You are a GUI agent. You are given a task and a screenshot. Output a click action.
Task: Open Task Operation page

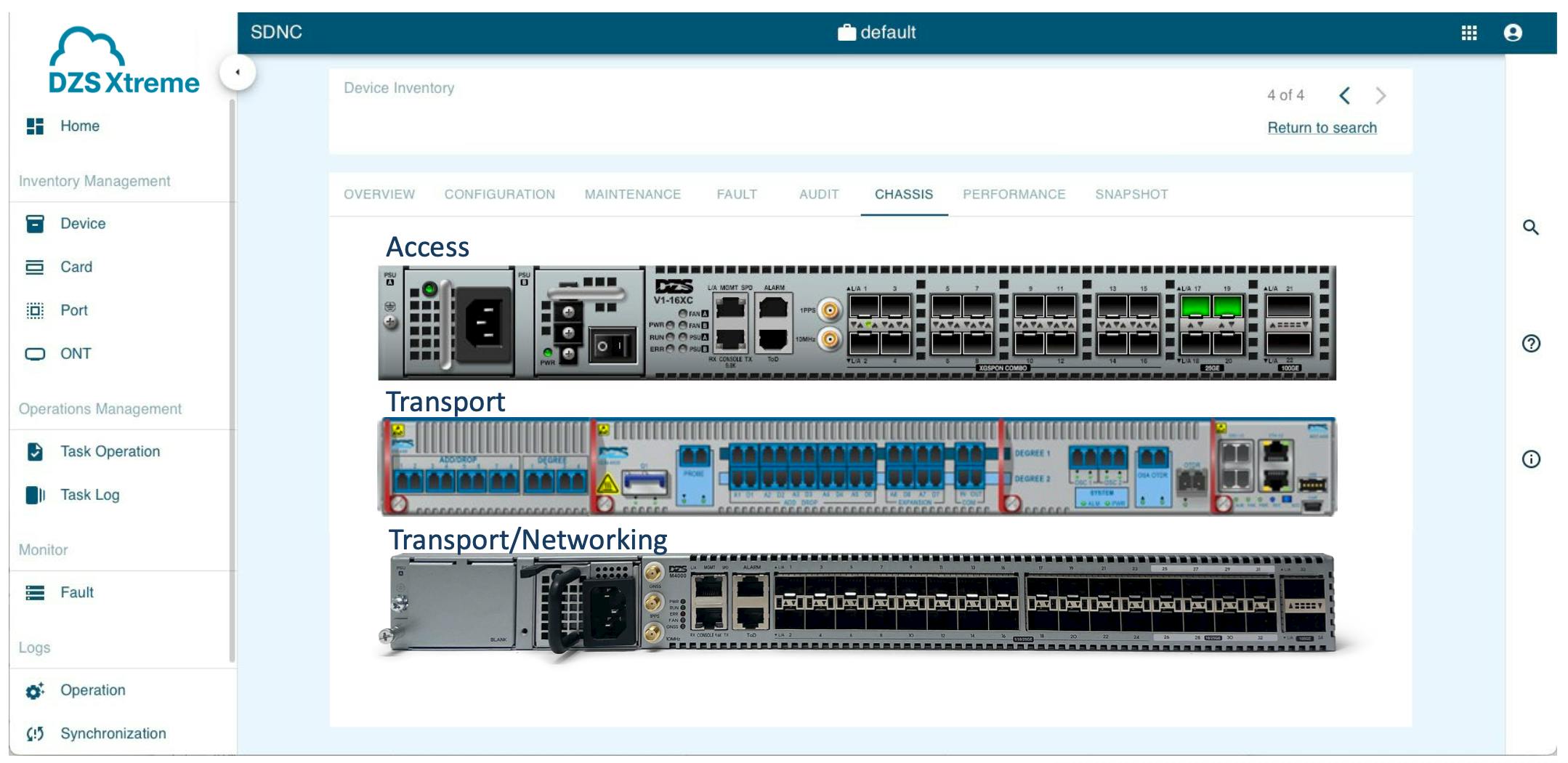(x=109, y=451)
